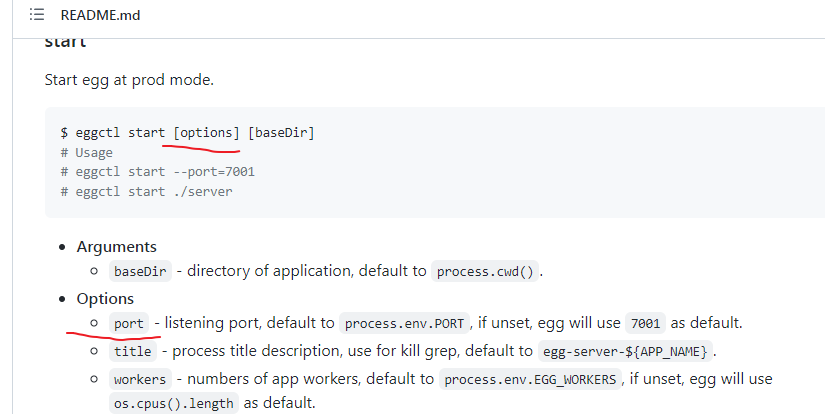This screenshot has height=414, width=825.
Task: Click the '$ eggctl start [options] [baseDir]' code line
Action: click(187, 133)
